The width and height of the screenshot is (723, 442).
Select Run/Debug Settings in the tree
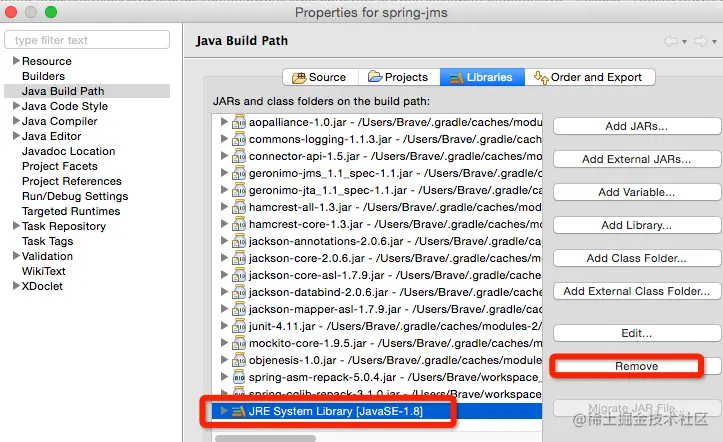coord(75,196)
